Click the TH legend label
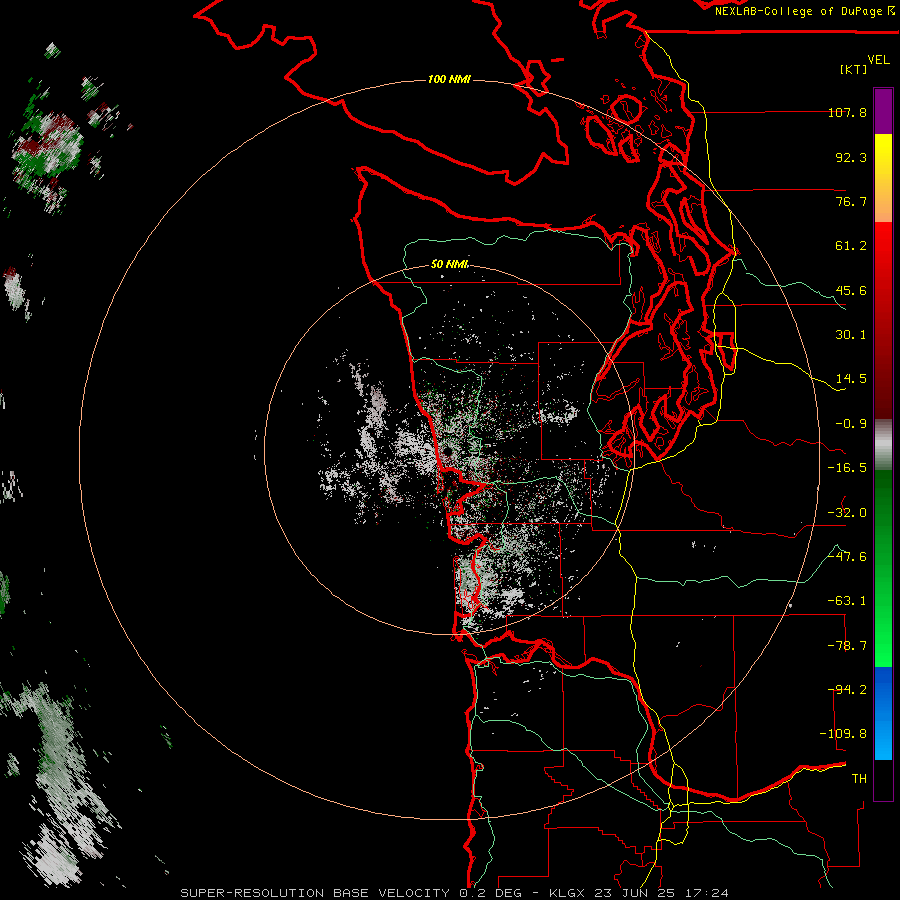 tap(859, 779)
